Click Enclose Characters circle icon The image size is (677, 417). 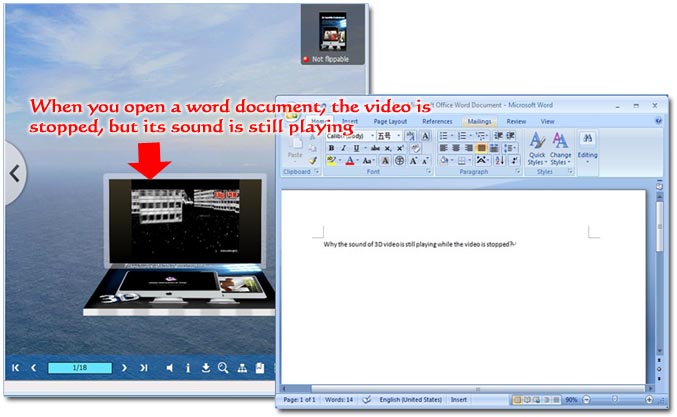pos(400,161)
